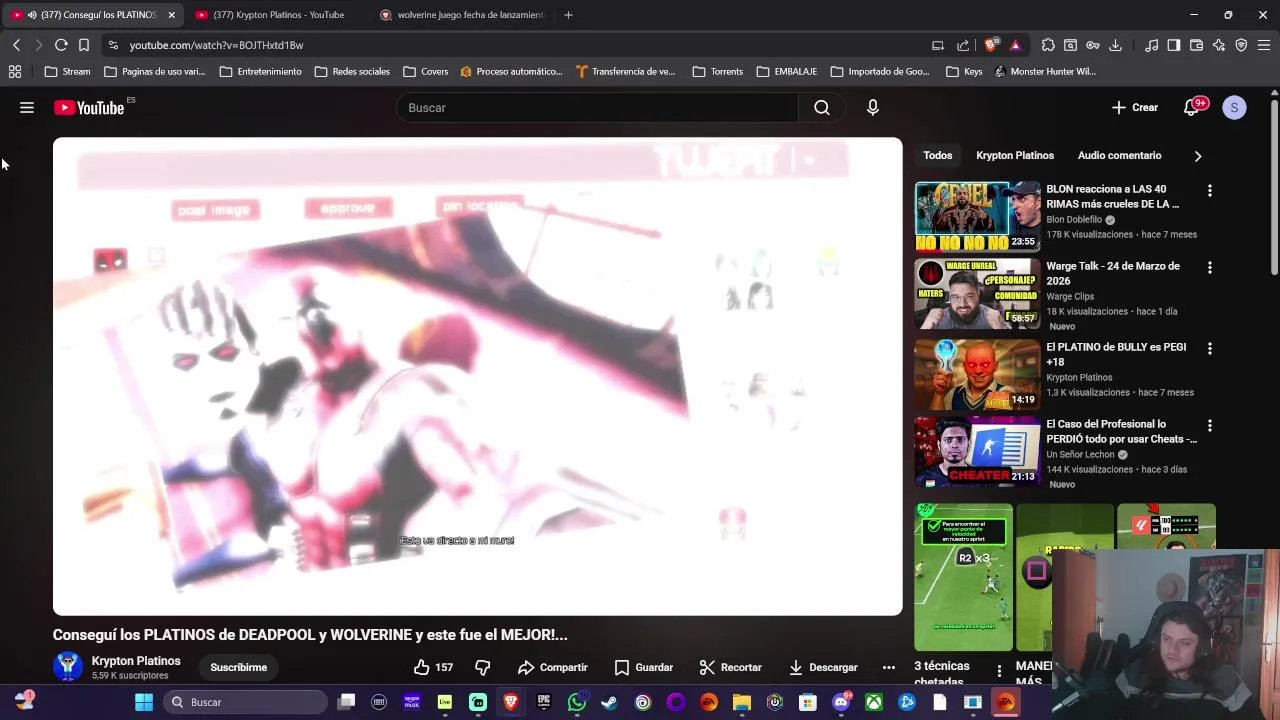
Task: Open more actions menu under the video
Action: 888,667
